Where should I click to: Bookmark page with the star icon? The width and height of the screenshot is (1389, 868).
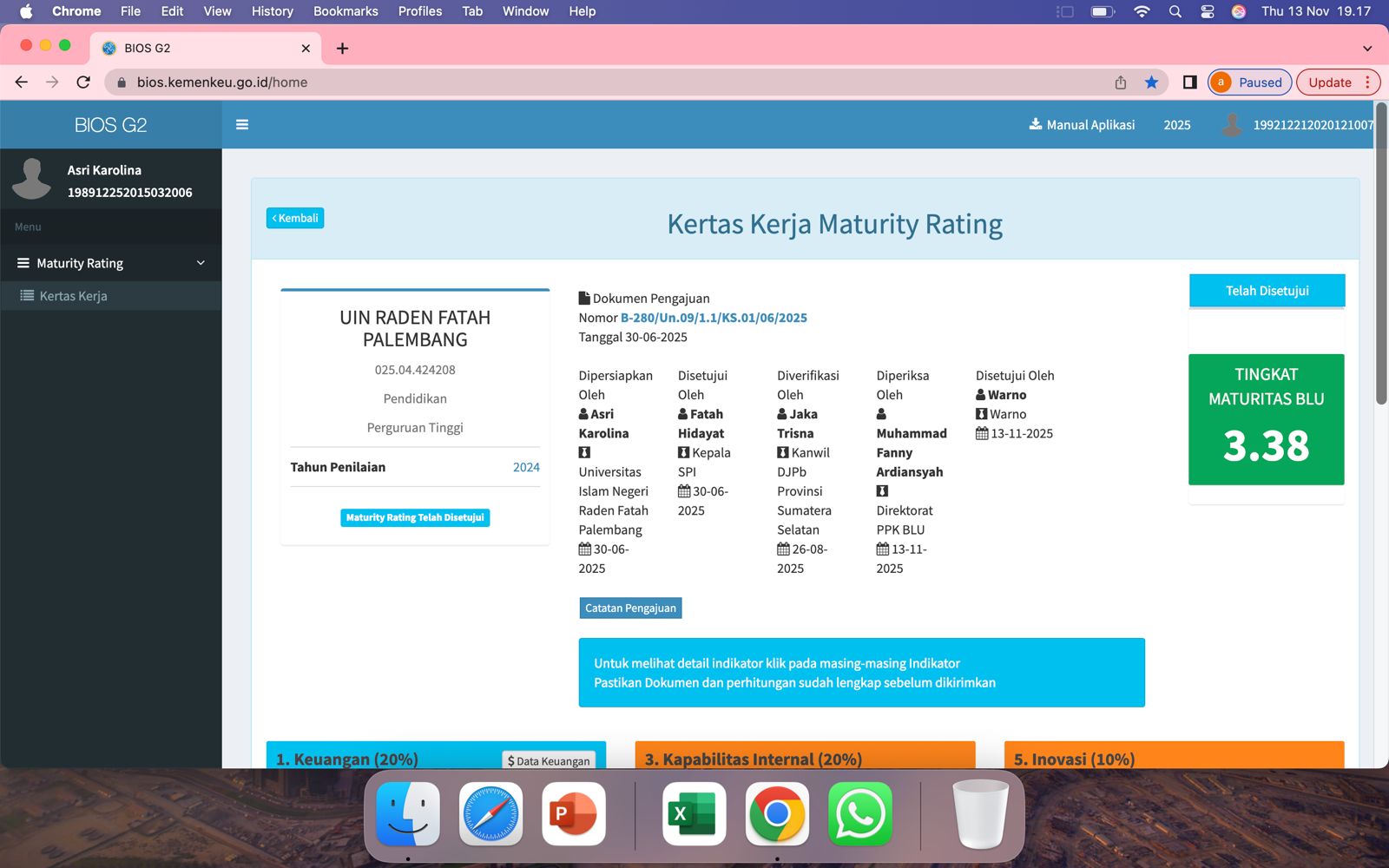coord(1151,82)
